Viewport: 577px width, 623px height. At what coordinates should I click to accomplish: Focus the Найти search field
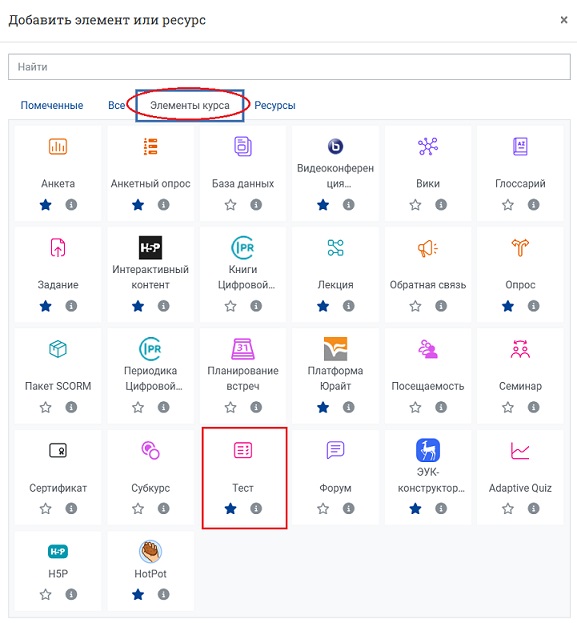pos(289,67)
